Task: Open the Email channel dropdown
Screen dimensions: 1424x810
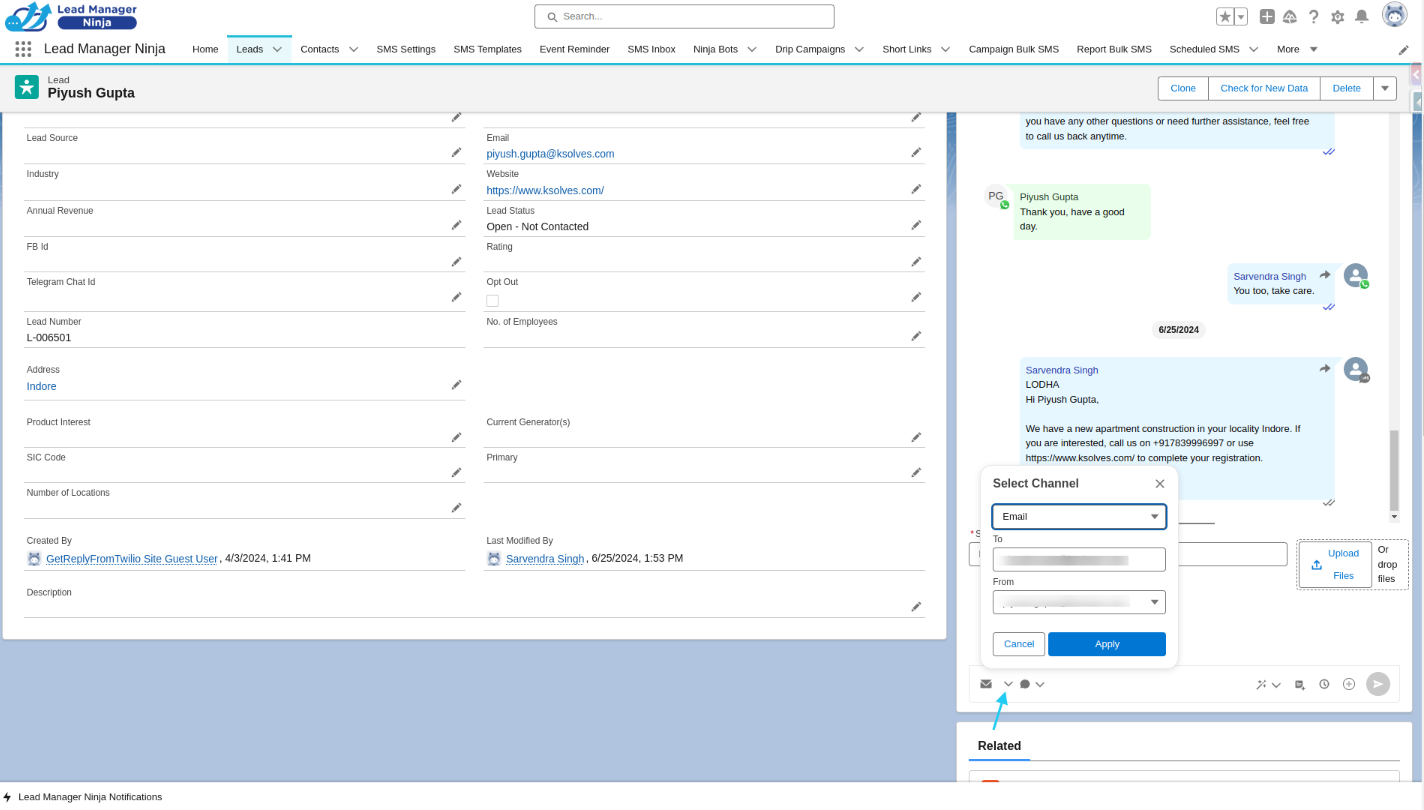Action: [1079, 517]
